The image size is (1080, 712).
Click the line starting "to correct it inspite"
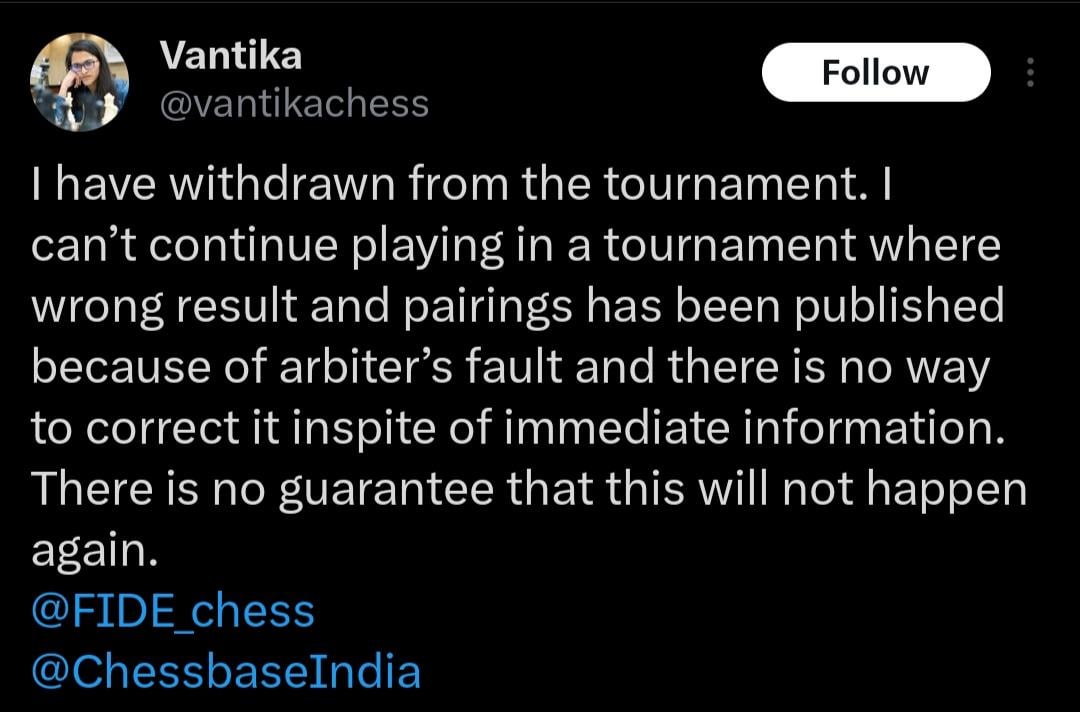coord(516,428)
